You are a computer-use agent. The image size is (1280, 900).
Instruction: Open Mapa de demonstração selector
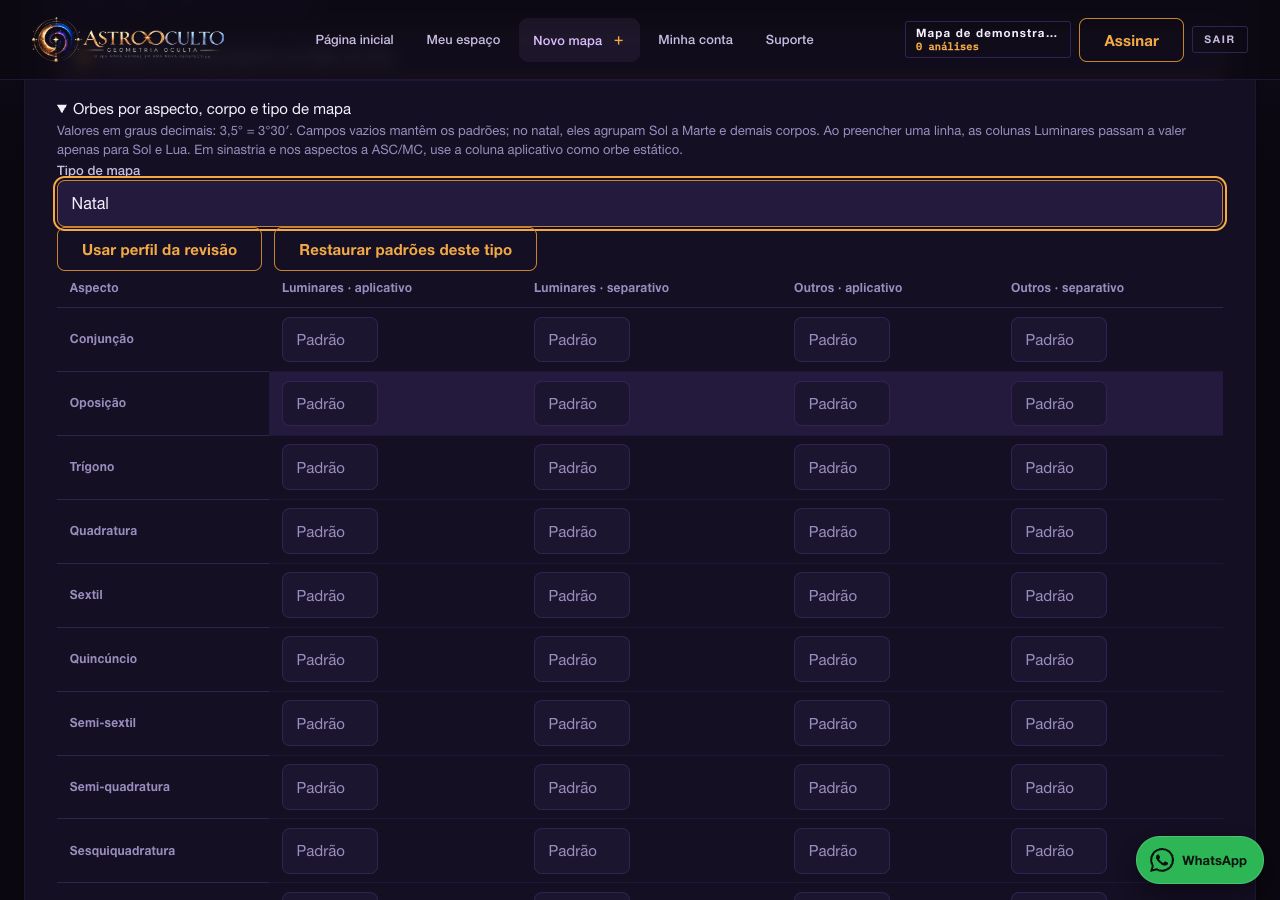[x=988, y=40]
